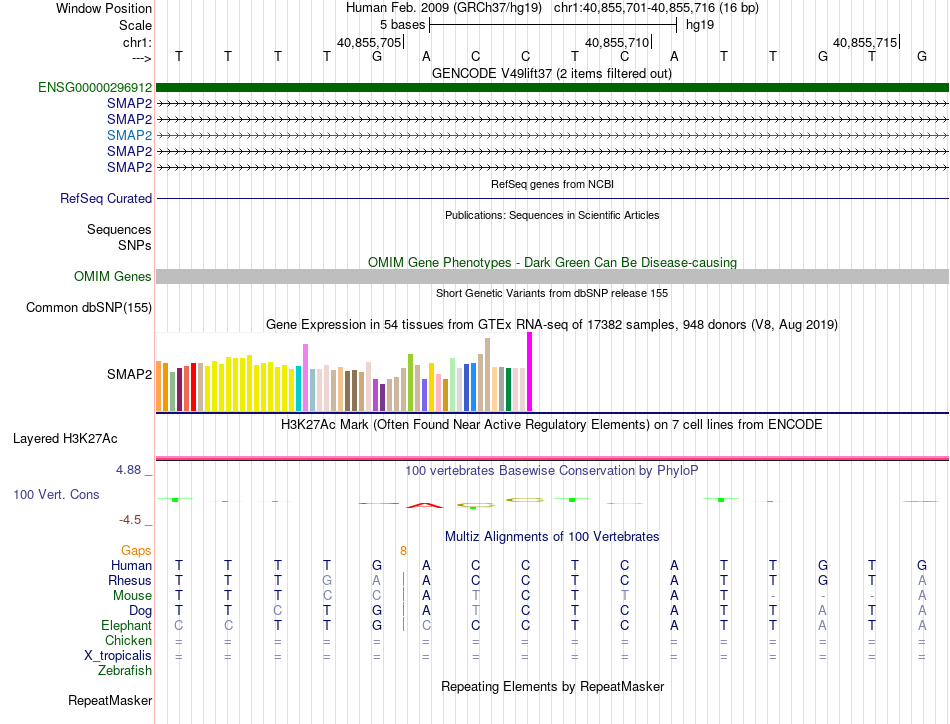This screenshot has height=724, width=950.
Task: Click the H3K27Ac Mark ENCODE track title
Action: (552, 424)
